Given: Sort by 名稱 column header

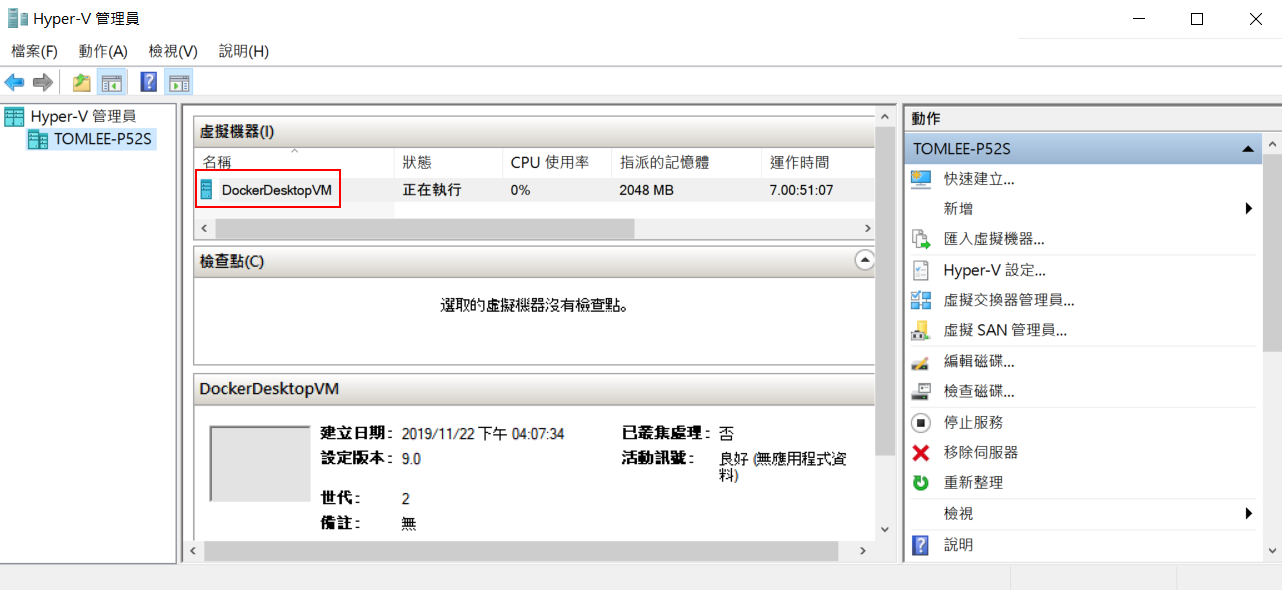Looking at the screenshot, I should [x=294, y=162].
